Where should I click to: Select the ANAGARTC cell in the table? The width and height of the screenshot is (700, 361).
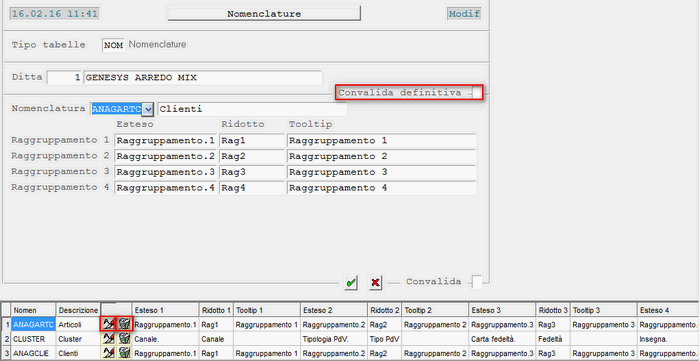coord(33,324)
